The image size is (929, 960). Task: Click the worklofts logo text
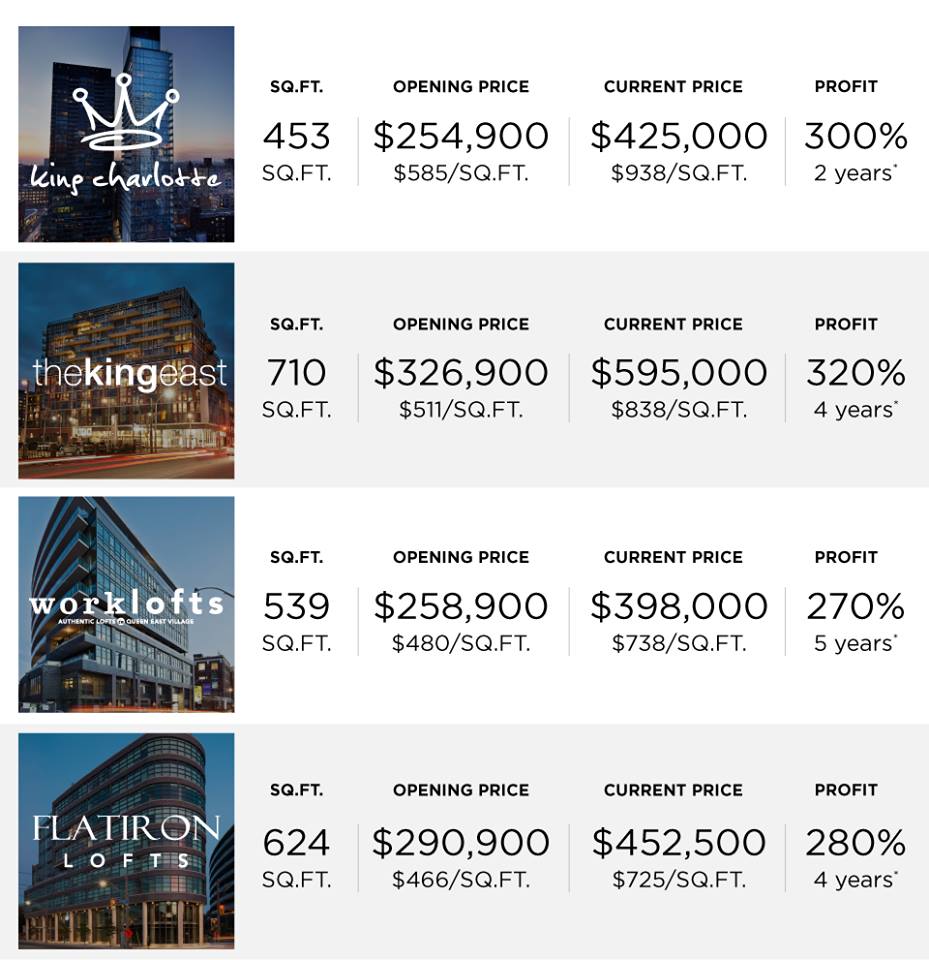click(x=126, y=603)
